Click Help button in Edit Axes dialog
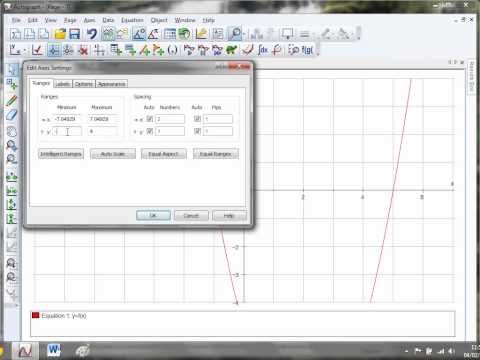The width and height of the screenshot is (480, 360). click(229, 215)
